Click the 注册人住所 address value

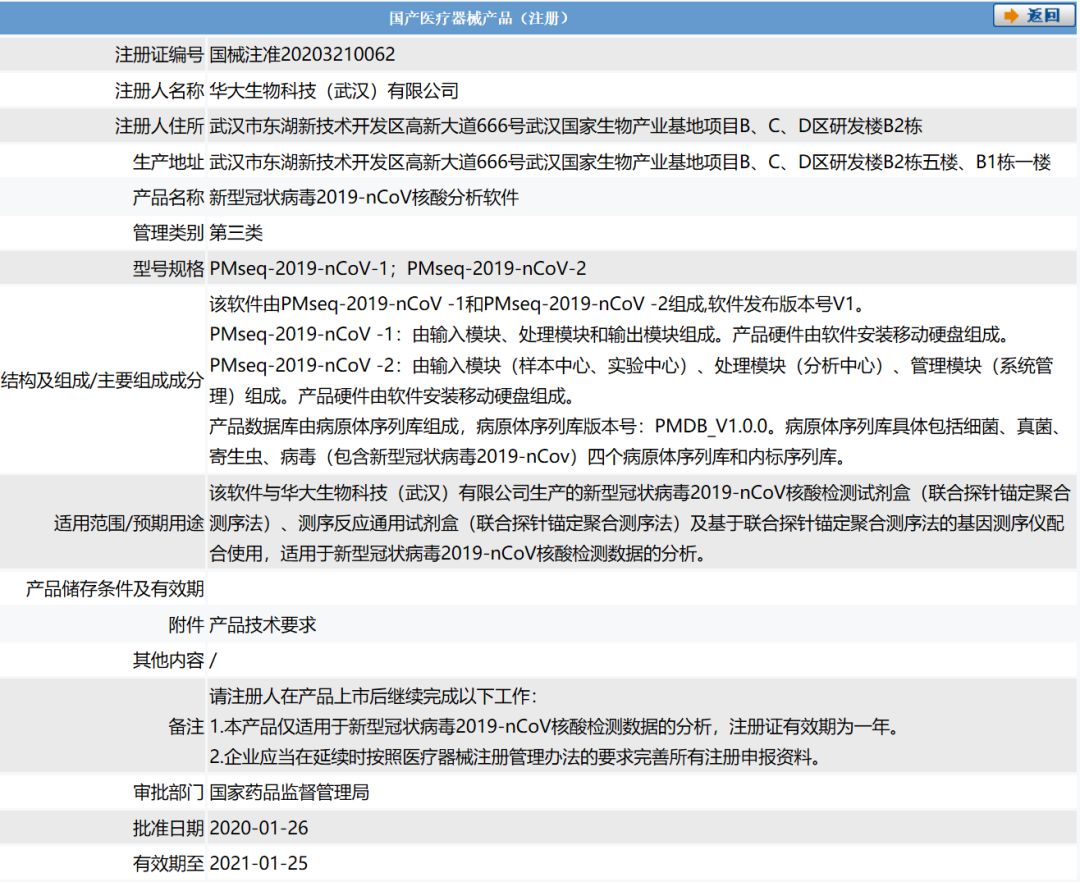point(565,127)
